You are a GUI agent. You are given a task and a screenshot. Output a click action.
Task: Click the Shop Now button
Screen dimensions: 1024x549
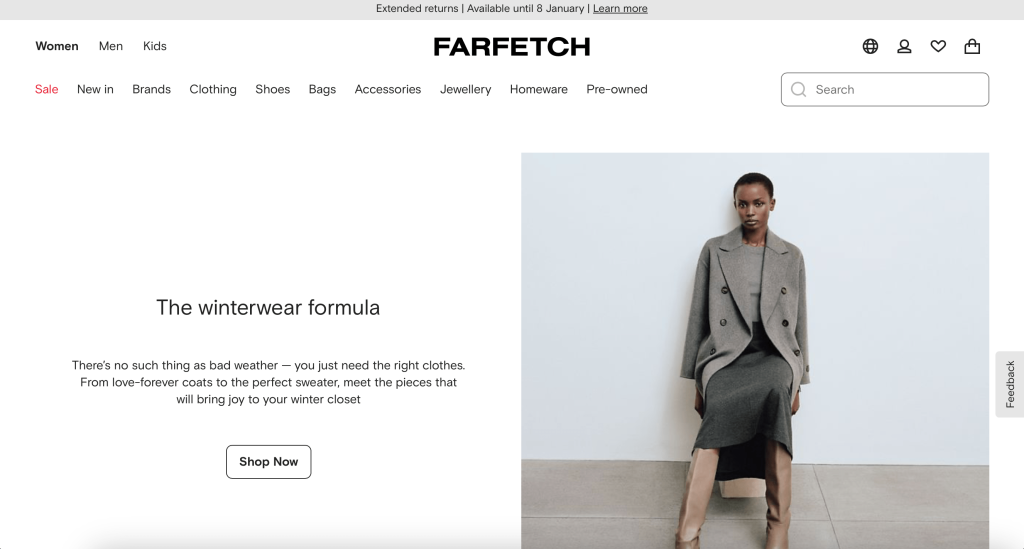pos(268,462)
